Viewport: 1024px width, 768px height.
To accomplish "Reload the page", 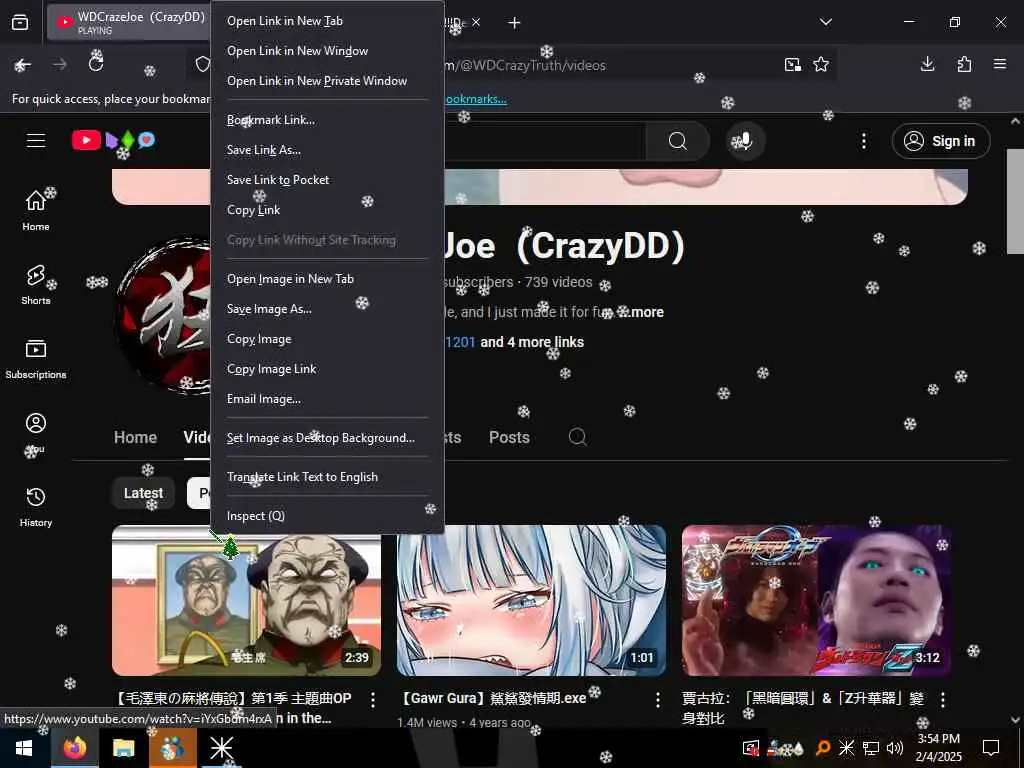I will pos(96,64).
